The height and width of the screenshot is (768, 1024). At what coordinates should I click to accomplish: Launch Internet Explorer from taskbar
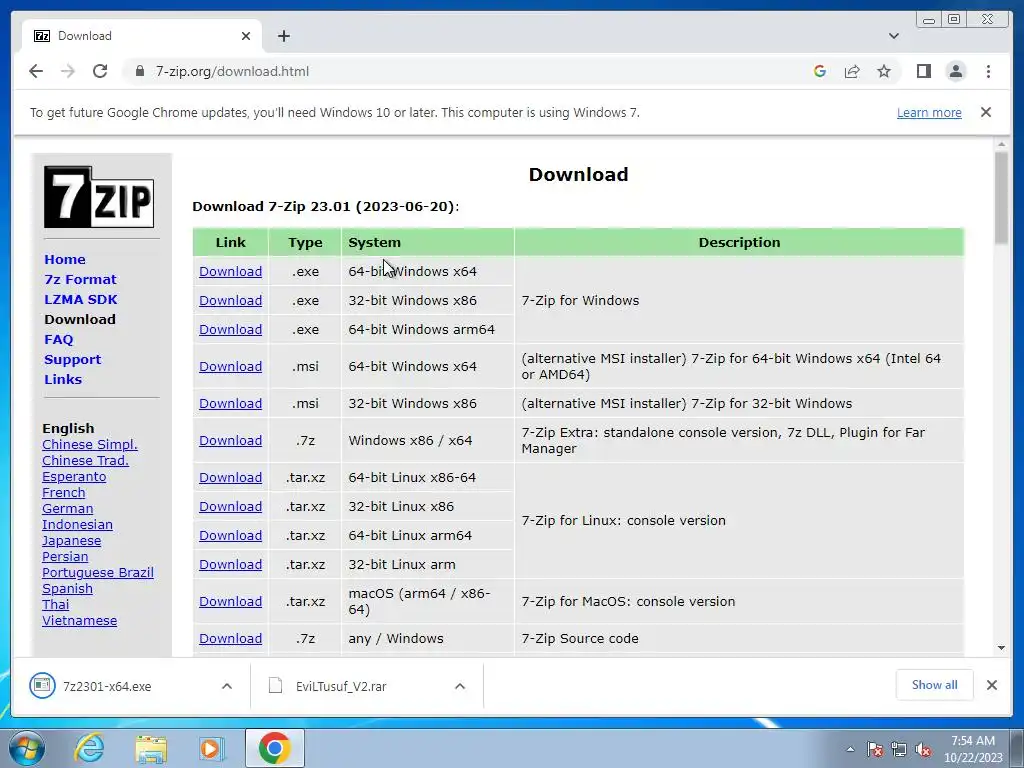89,748
